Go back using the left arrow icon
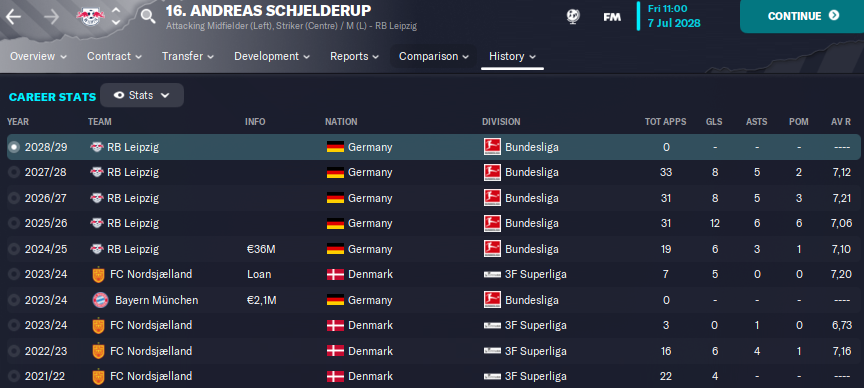The height and width of the screenshot is (388, 864). [13, 17]
